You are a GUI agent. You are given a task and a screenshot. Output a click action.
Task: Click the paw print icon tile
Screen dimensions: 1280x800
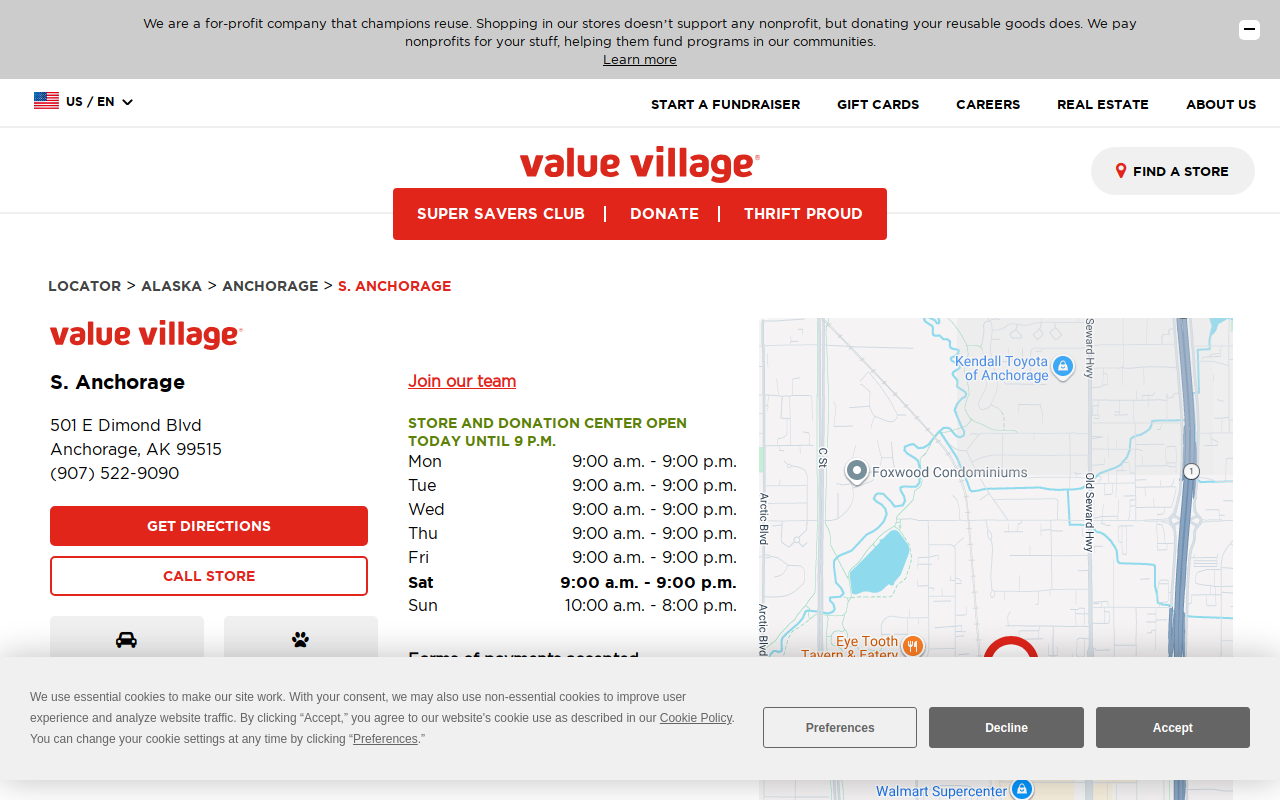(301, 638)
